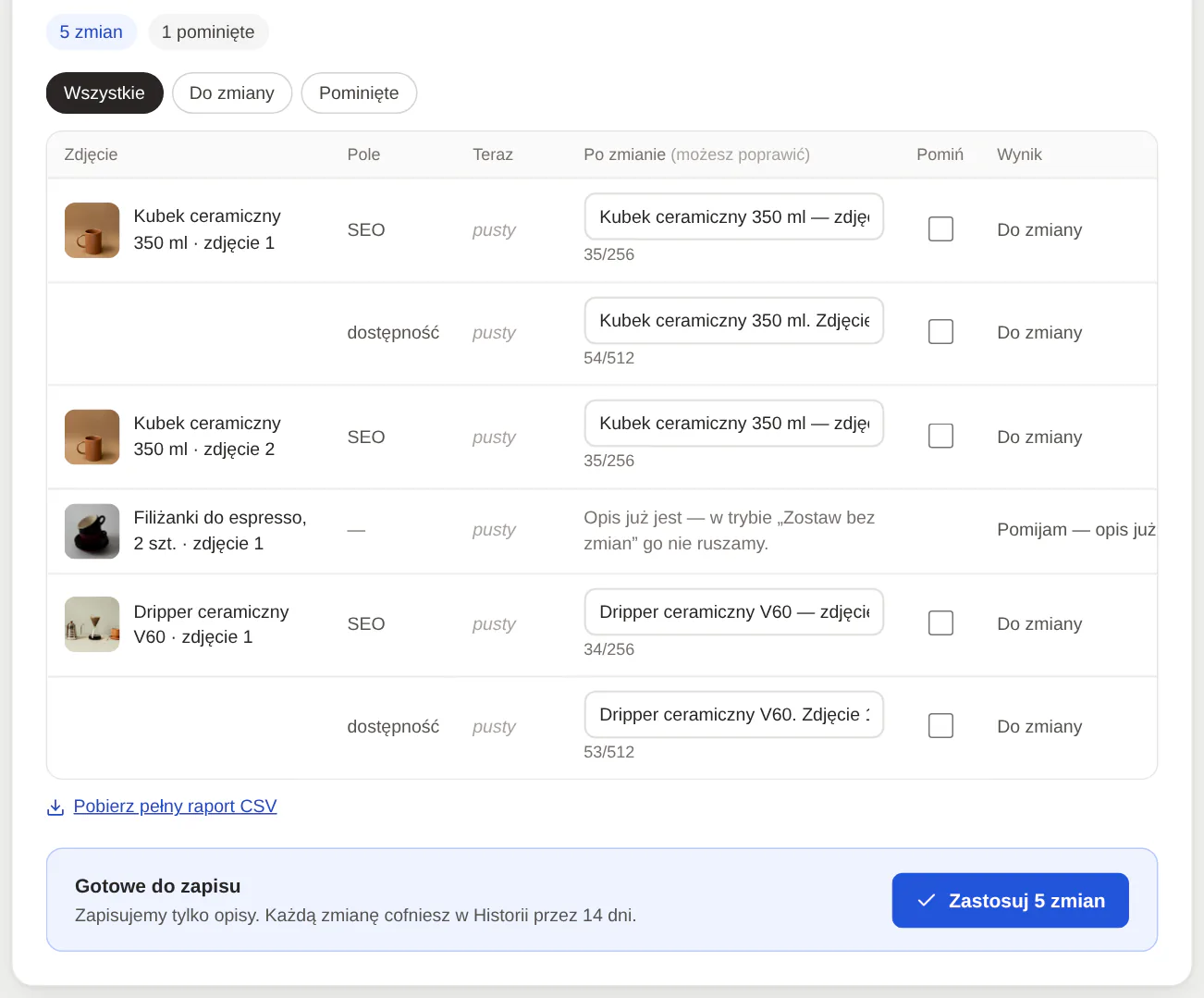The height and width of the screenshot is (998, 1204).
Task: Tick Pomiń for first Kubek SEO row
Action: 940,228
